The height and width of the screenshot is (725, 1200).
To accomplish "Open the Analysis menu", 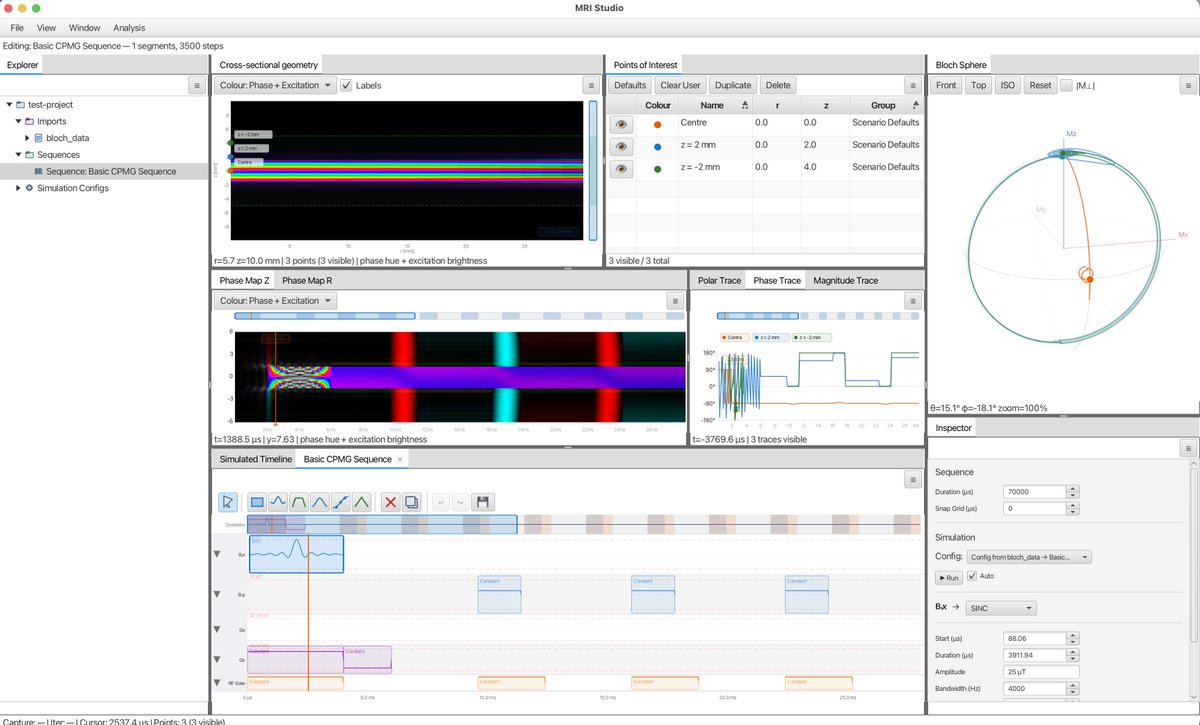I will pos(129,28).
